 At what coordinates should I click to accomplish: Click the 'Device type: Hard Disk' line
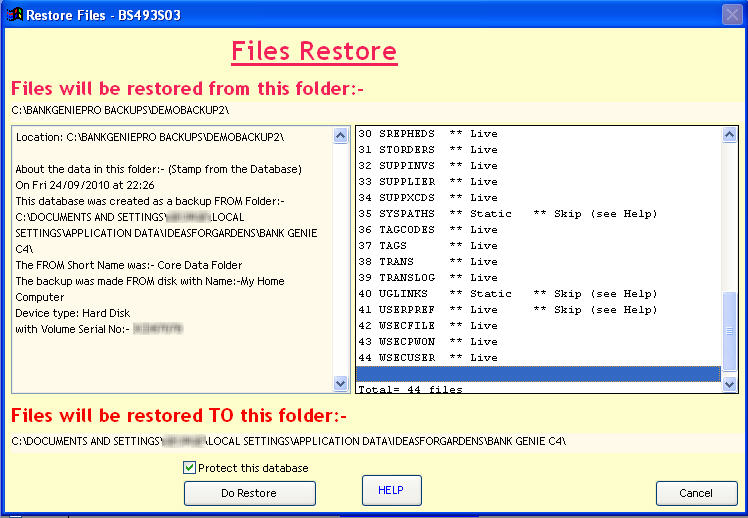(73, 313)
